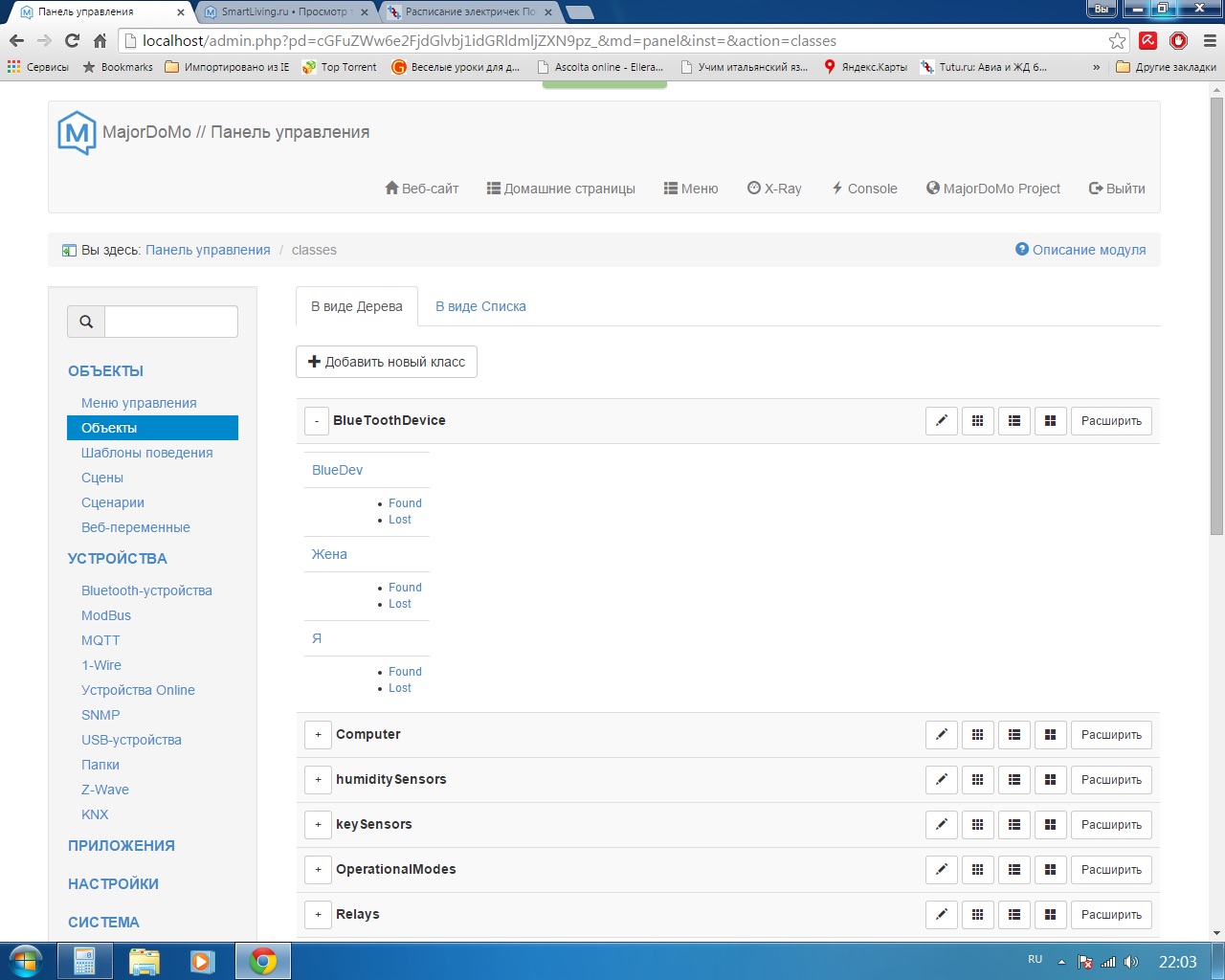Expand the Relays class
Viewport: 1225px width, 980px height.
pyautogui.click(x=318, y=915)
